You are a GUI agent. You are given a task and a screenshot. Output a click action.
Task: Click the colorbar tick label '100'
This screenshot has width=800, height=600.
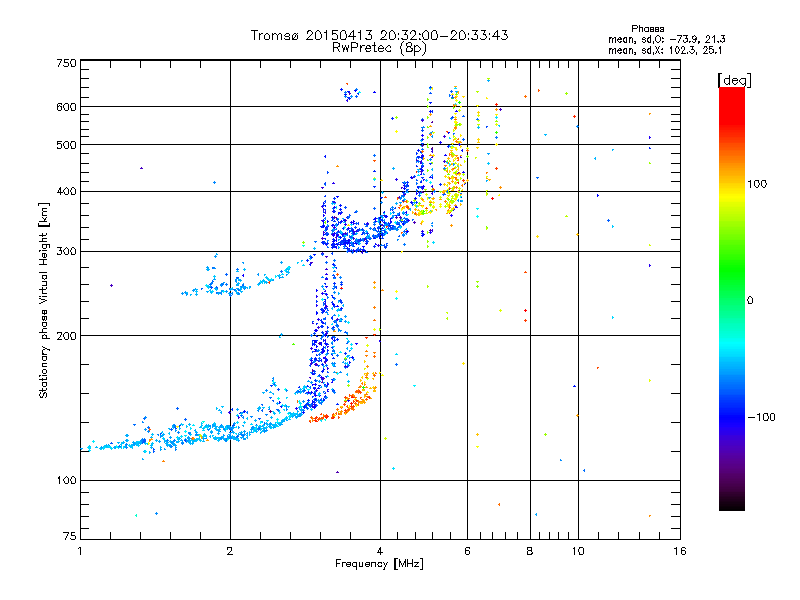[x=757, y=184]
